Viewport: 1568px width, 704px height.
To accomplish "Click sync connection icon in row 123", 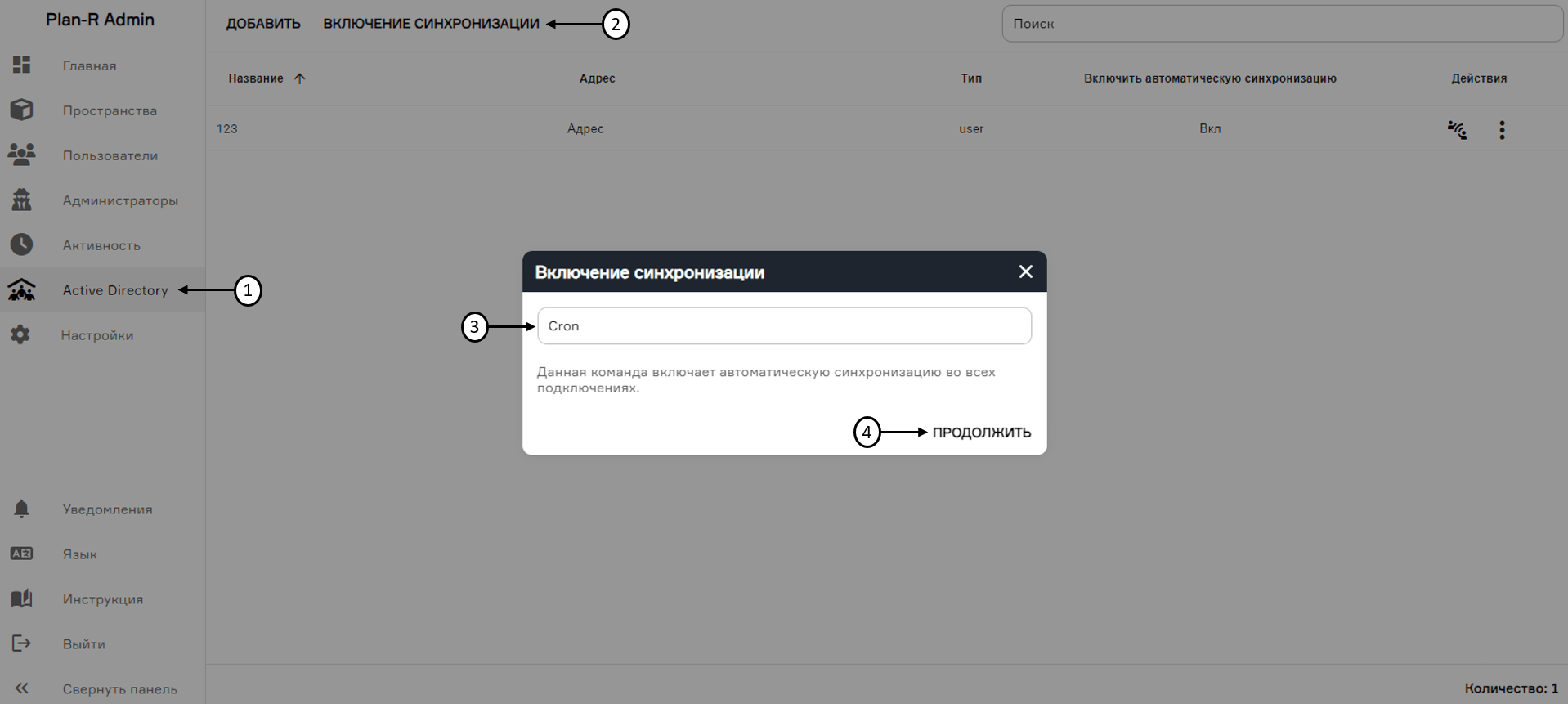I will pos(1457,129).
